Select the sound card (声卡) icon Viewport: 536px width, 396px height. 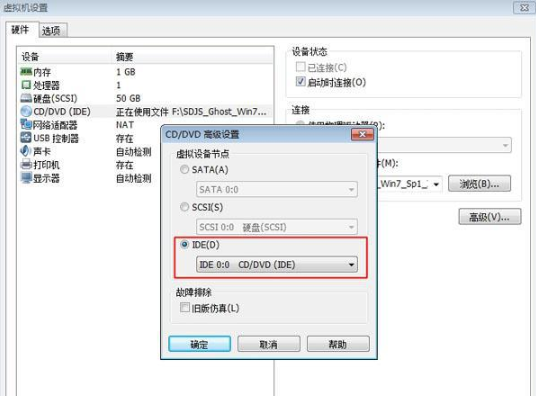(26, 151)
